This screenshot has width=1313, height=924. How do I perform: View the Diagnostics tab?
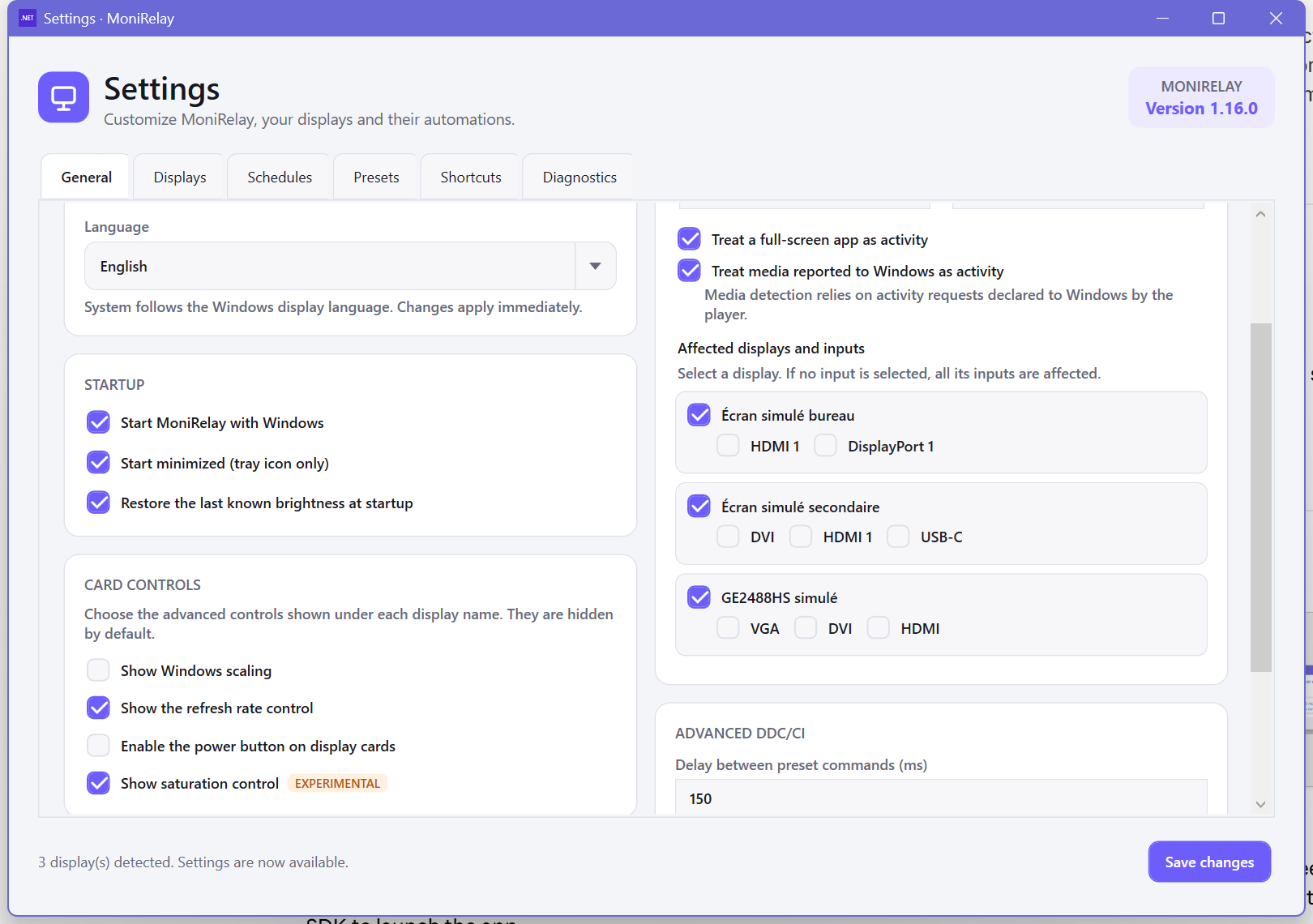pos(580,177)
